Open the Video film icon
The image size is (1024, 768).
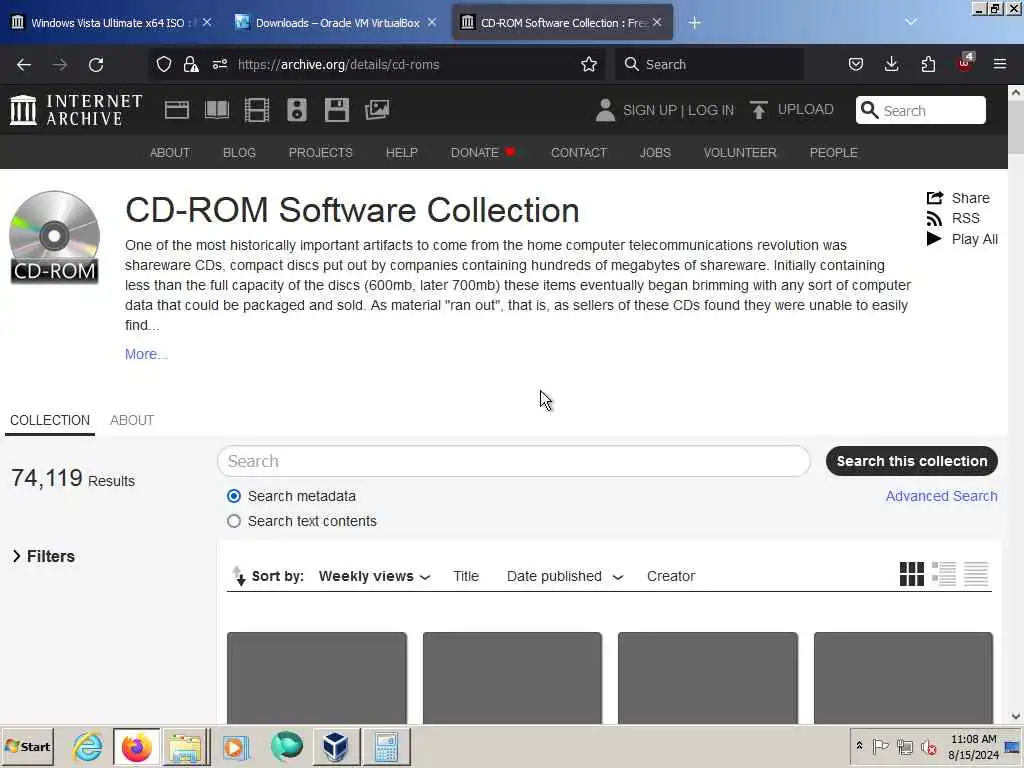(x=257, y=110)
